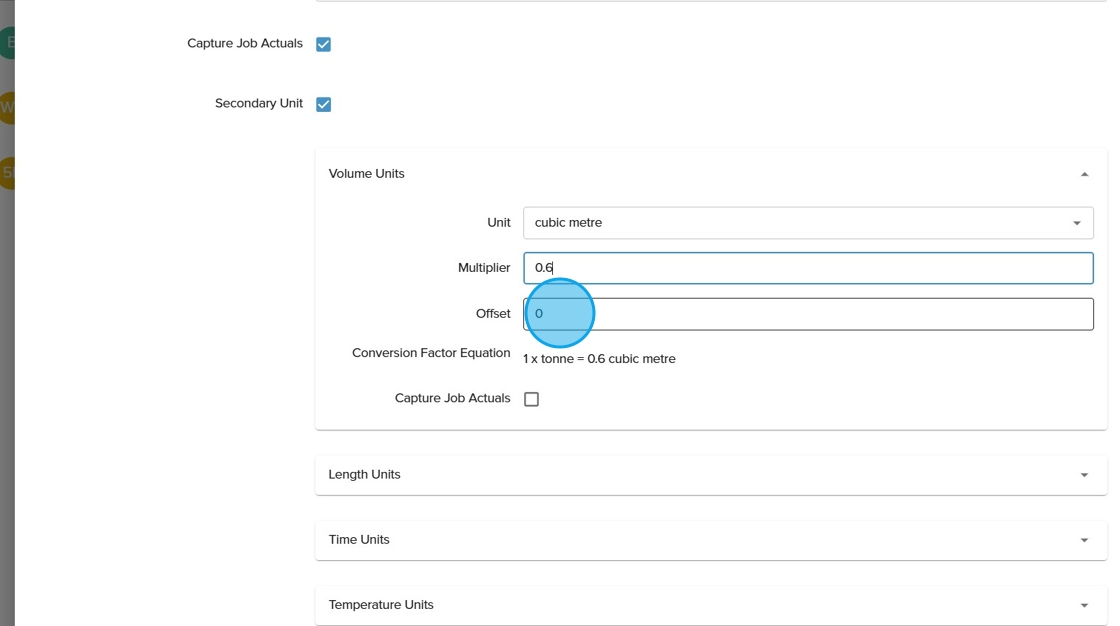Click the Unit dropdown caret icon

(x=1077, y=223)
